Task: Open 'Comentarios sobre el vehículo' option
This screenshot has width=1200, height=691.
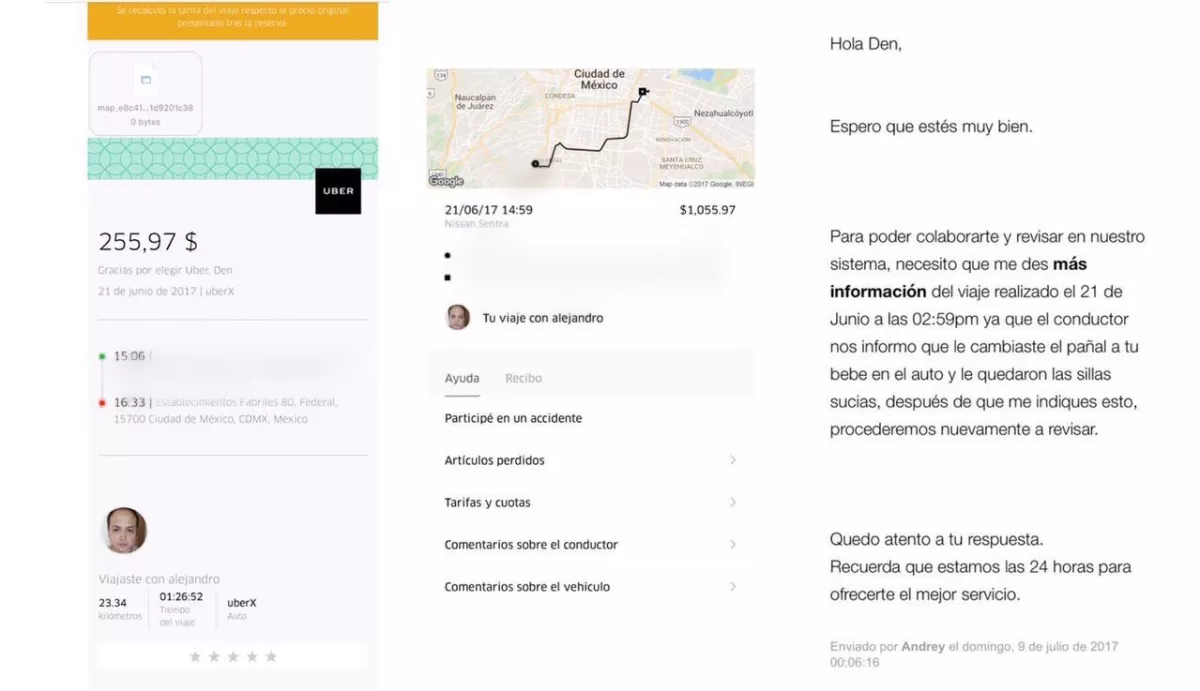Action: (x=590, y=586)
